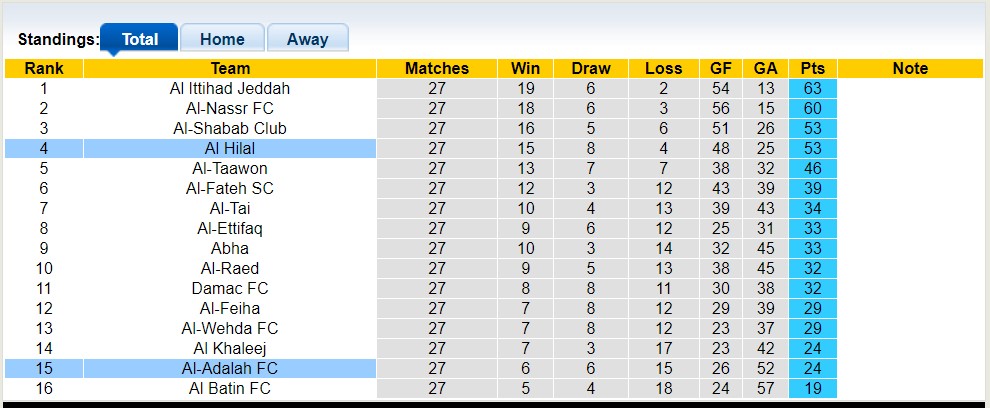Click the Total standings tab
This screenshot has width=990, height=408.
click(140, 39)
